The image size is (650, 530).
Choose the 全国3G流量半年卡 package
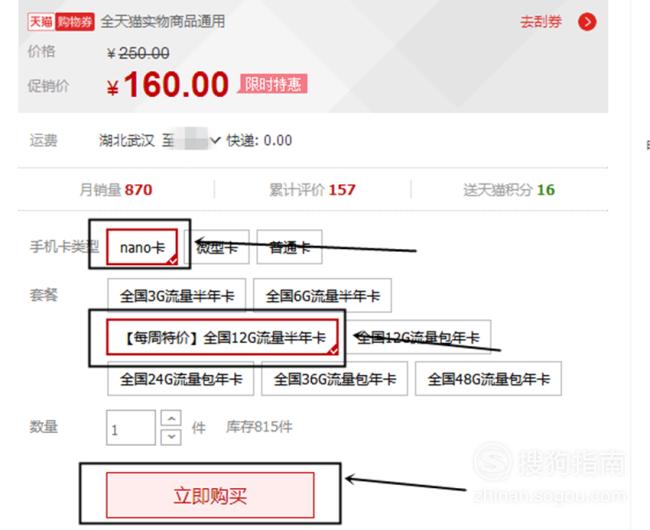(x=177, y=295)
